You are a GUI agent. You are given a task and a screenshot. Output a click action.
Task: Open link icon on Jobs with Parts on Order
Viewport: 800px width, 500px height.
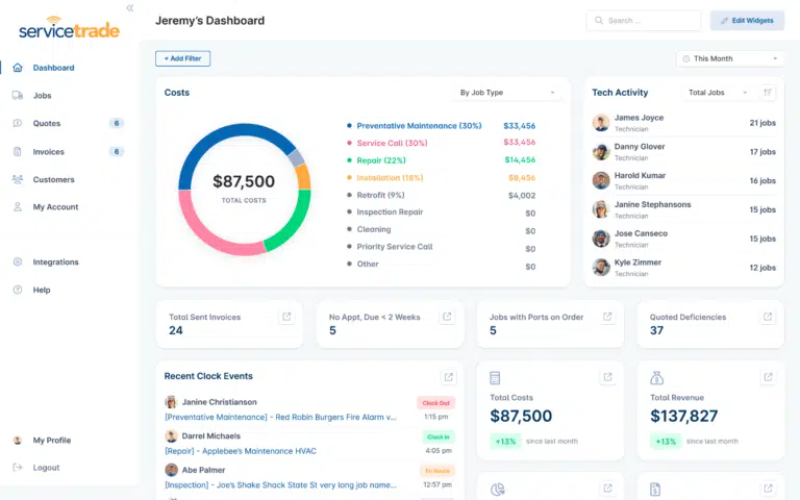pos(607,317)
